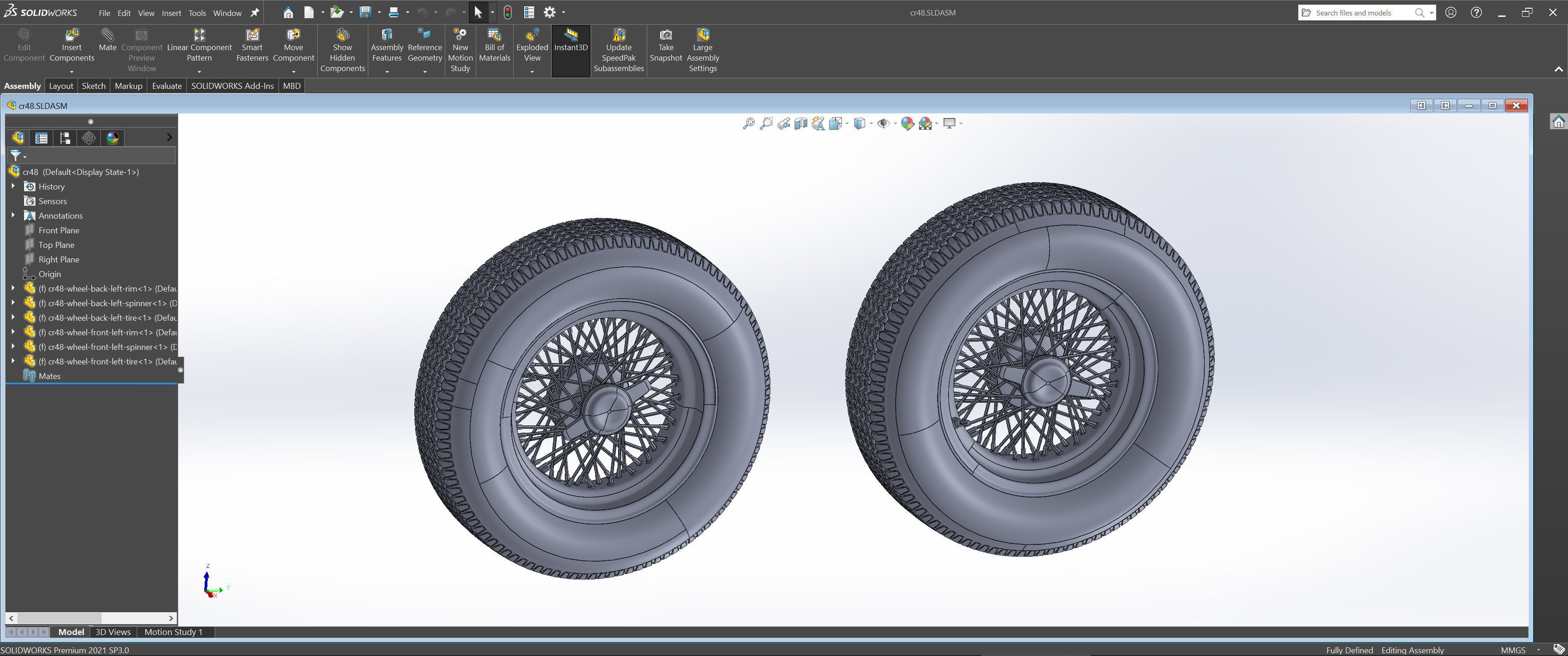Click Edit Appearance color ball

(907, 123)
